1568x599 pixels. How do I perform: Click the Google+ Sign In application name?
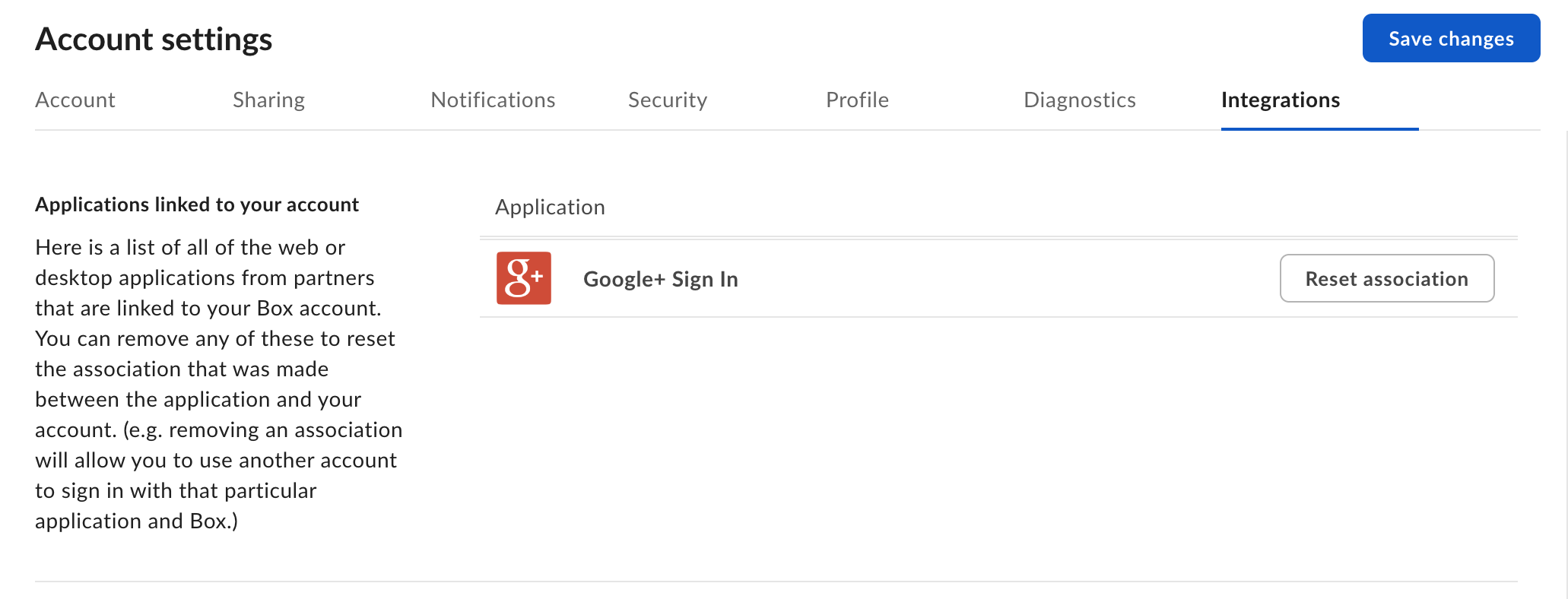click(660, 279)
